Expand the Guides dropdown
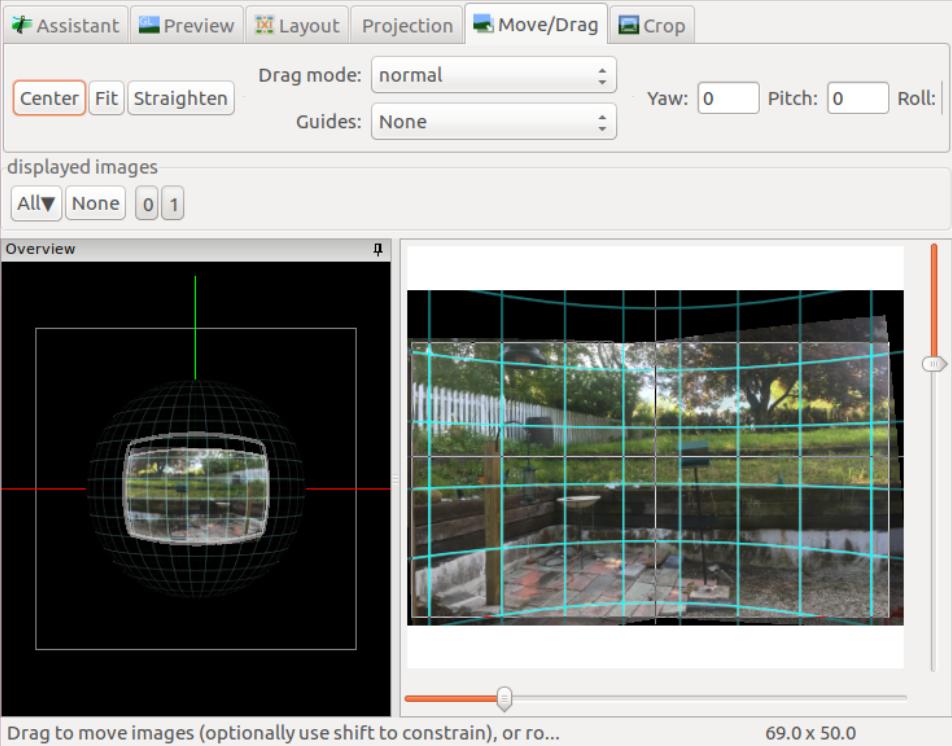Image resolution: width=952 pixels, height=746 pixels. (493, 122)
